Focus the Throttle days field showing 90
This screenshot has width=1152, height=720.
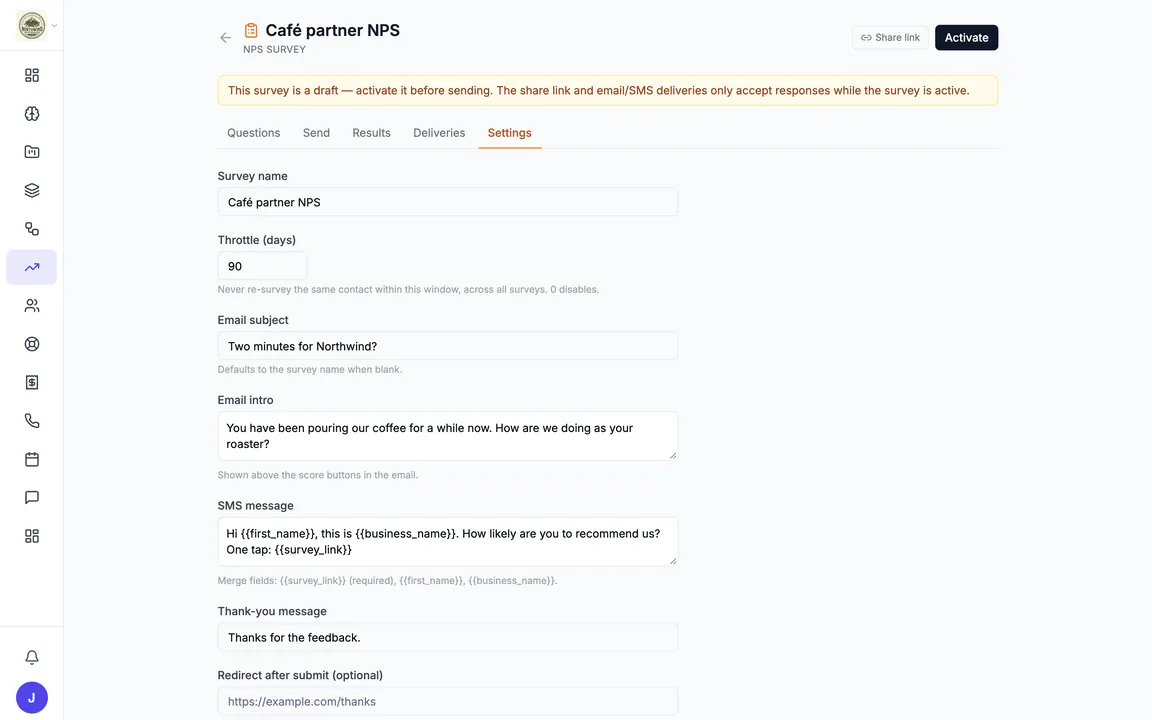click(x=262, y=266)
